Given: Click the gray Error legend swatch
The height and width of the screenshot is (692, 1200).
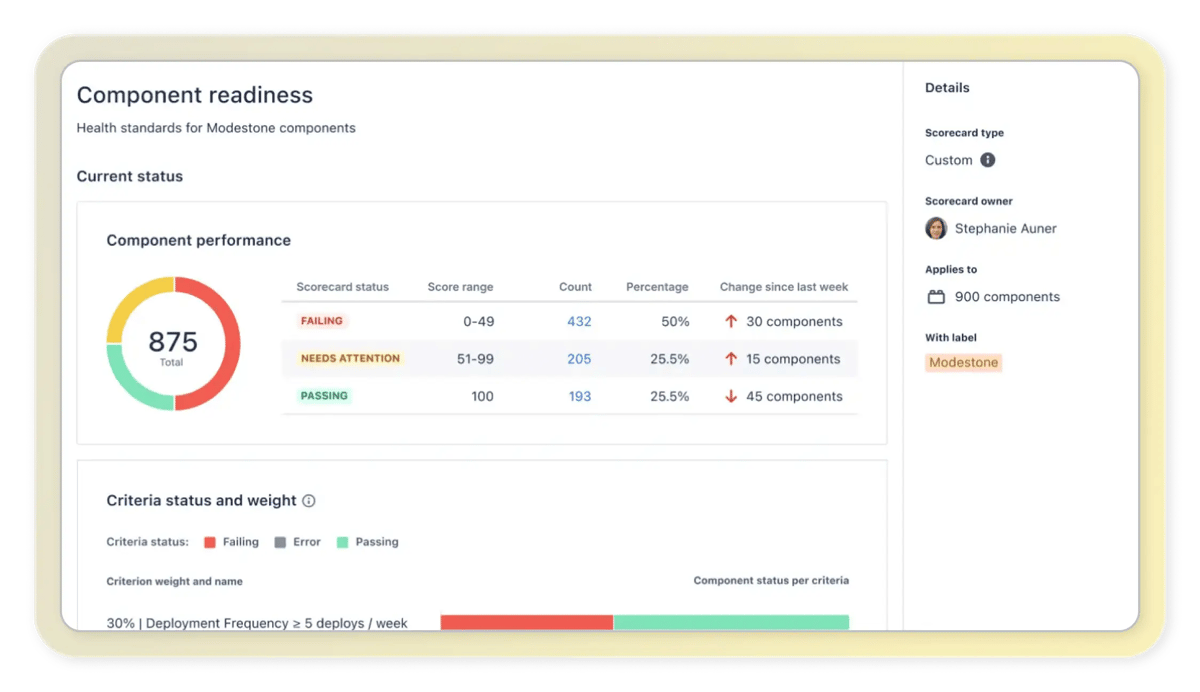Looking at the screenshot, I should [280, 542].
